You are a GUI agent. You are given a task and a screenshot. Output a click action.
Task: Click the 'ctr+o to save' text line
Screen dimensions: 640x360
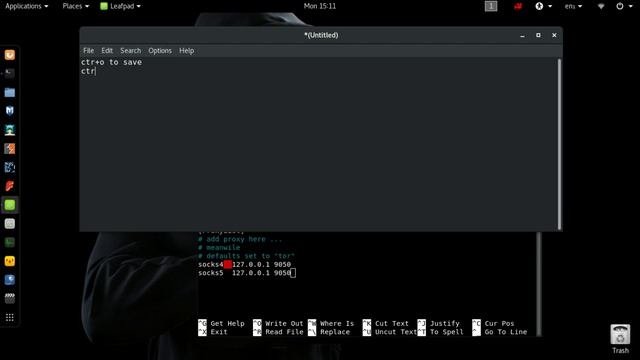click(x=111, y=62)
